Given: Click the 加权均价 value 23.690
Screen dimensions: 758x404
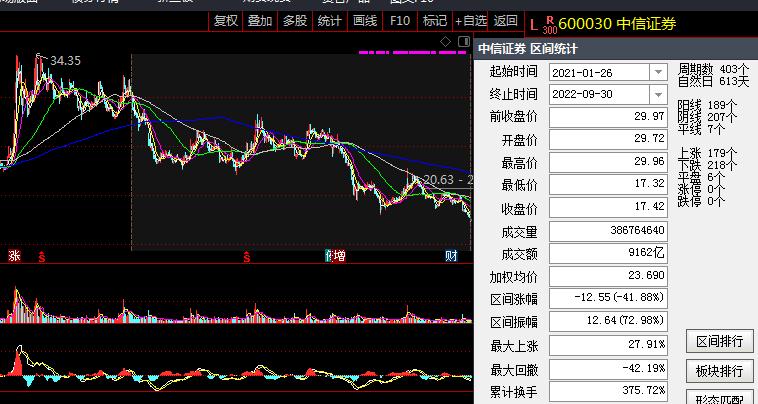Looking at the screenshot, I should (609, 276).
